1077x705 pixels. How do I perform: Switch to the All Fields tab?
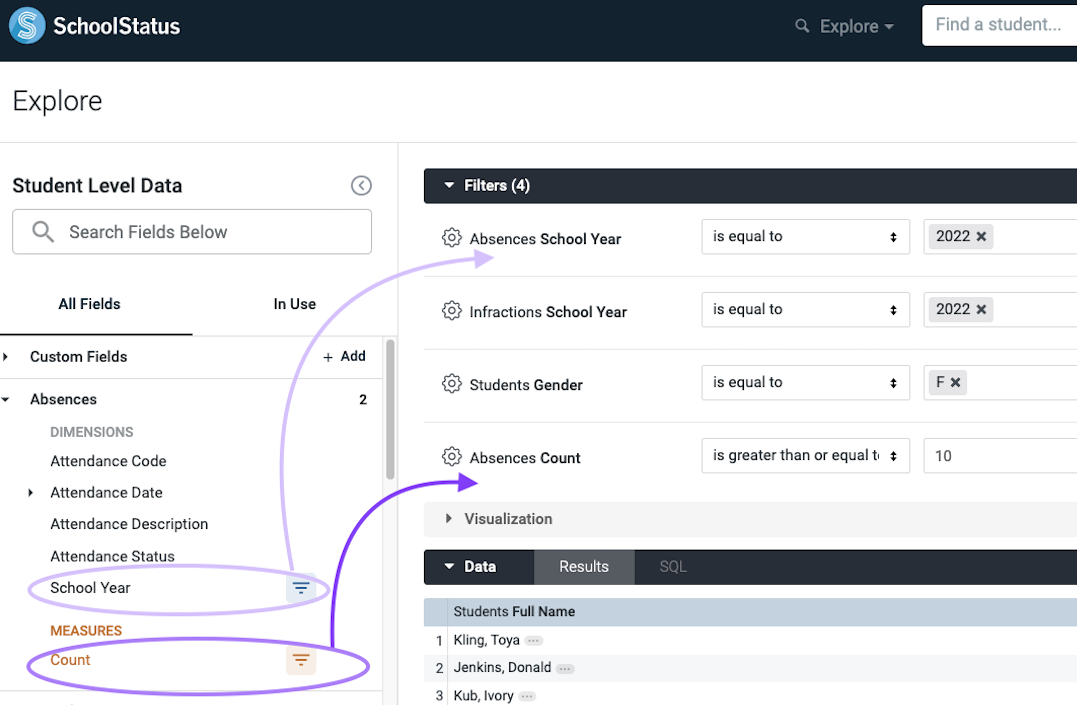[x=89, y=304]
